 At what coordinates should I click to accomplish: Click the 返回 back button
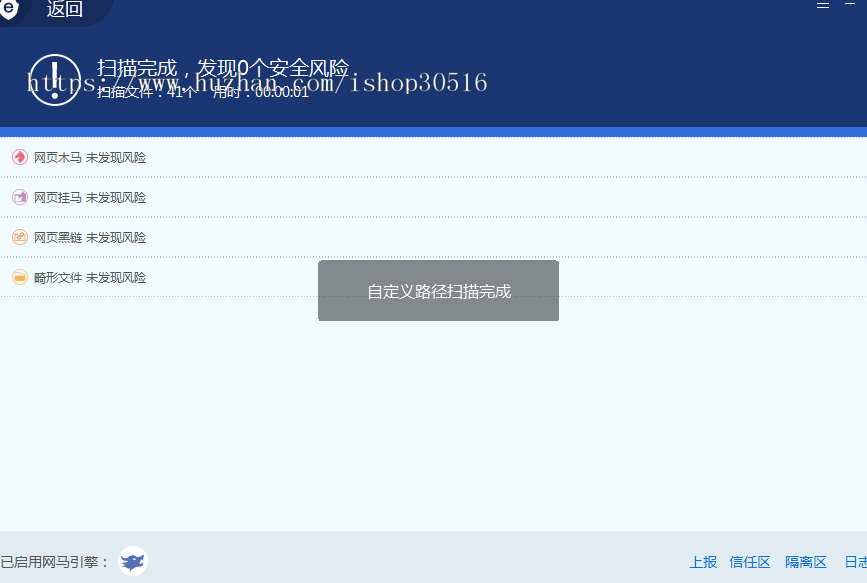pos(64,9)
